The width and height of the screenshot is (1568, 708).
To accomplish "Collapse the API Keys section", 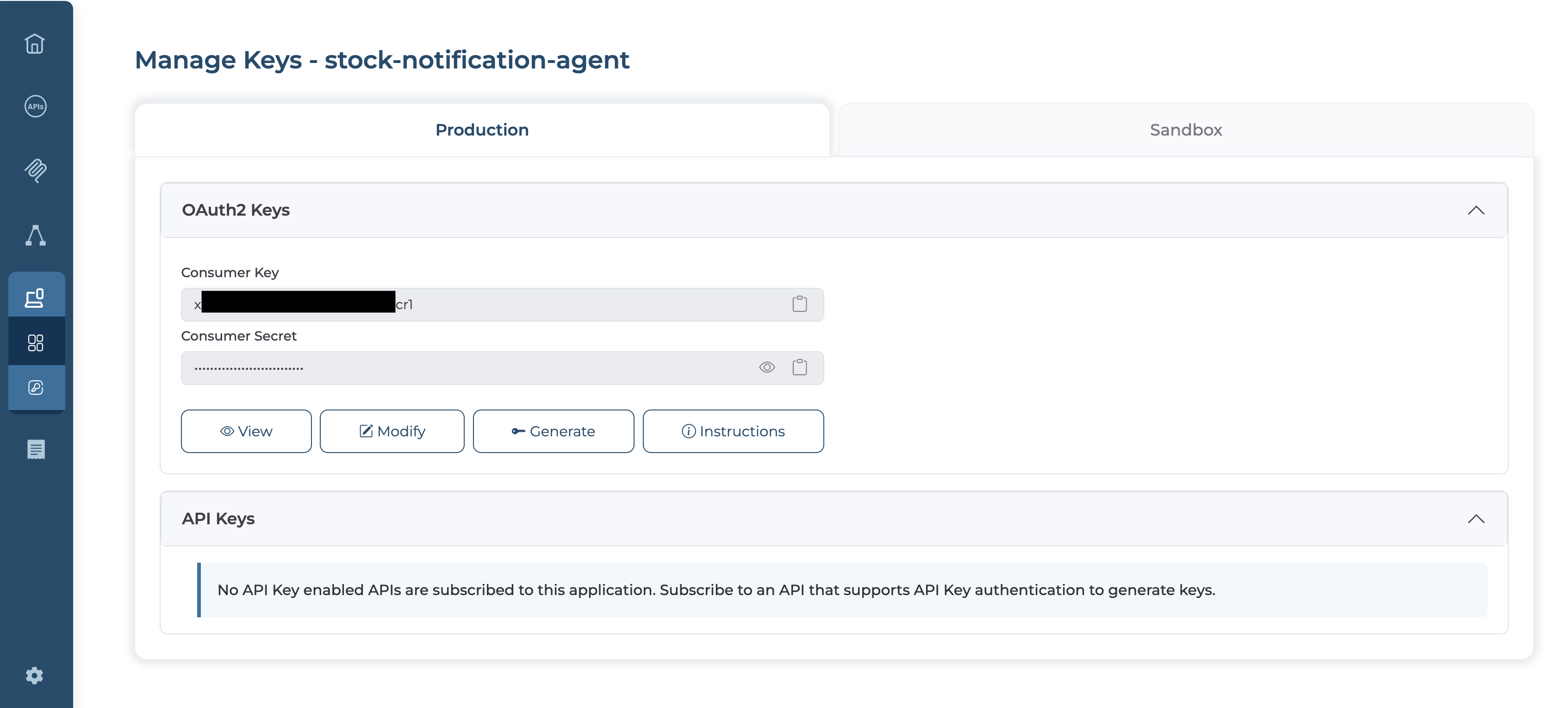I will [x=1475, y=519].
